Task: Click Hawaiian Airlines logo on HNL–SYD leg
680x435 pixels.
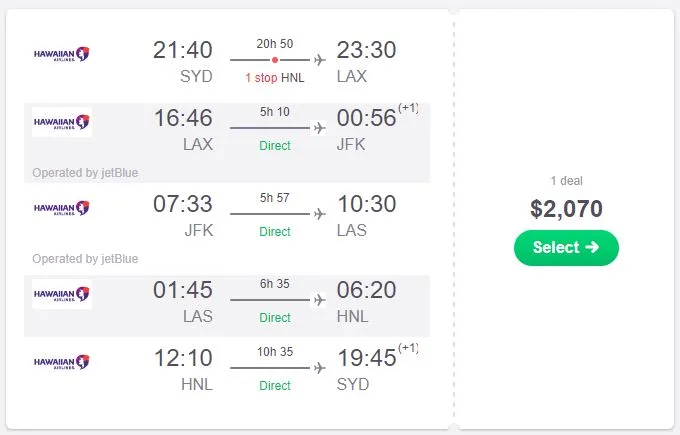Action: tap(62, 362)
